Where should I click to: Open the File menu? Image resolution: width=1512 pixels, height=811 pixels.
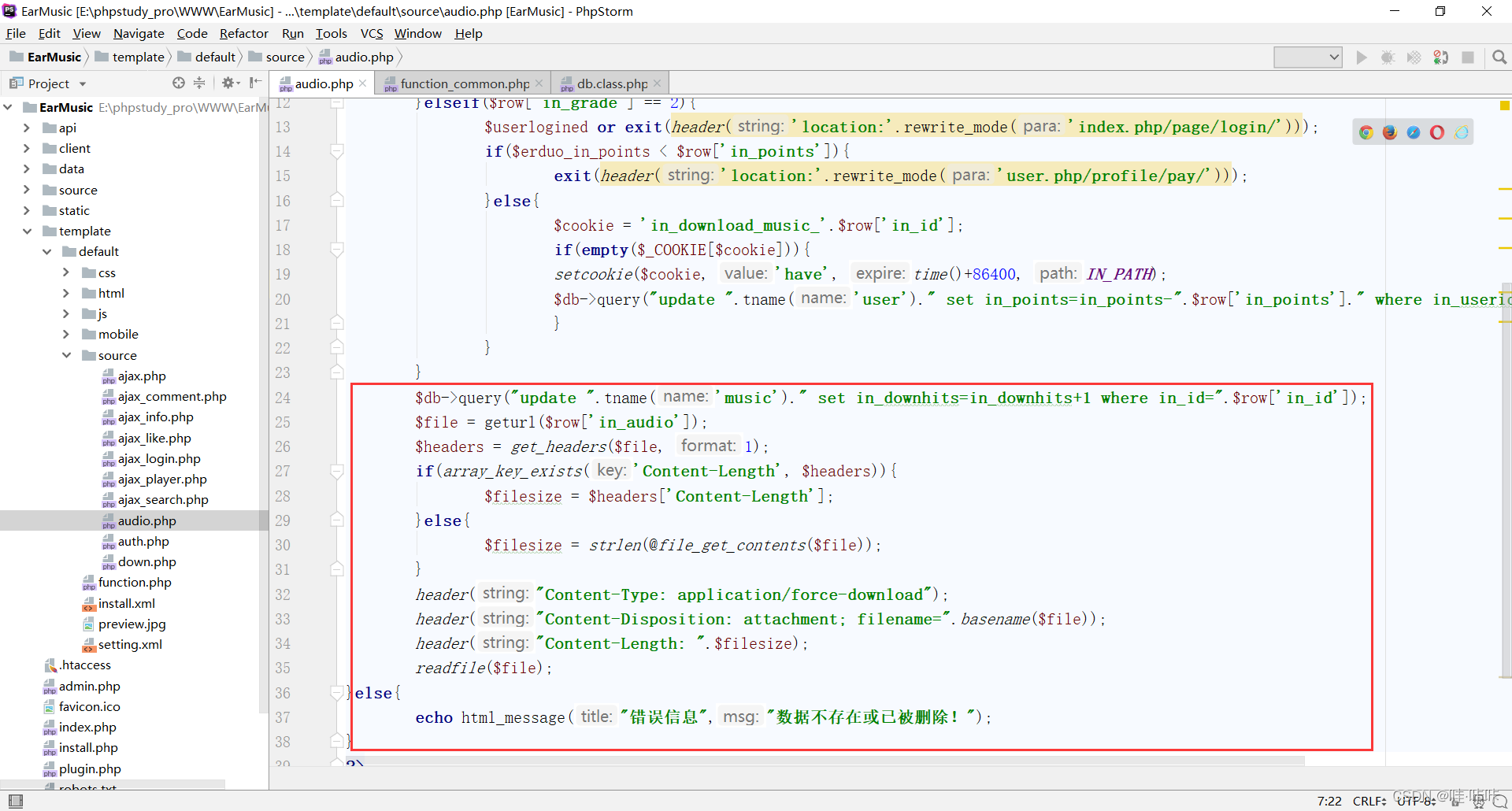point(16,33)
